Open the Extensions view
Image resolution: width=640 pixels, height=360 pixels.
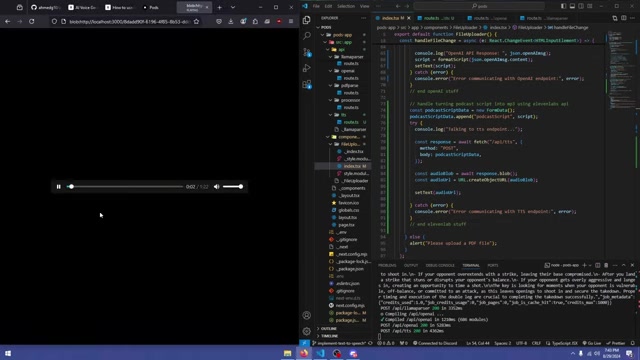[307, 84]
